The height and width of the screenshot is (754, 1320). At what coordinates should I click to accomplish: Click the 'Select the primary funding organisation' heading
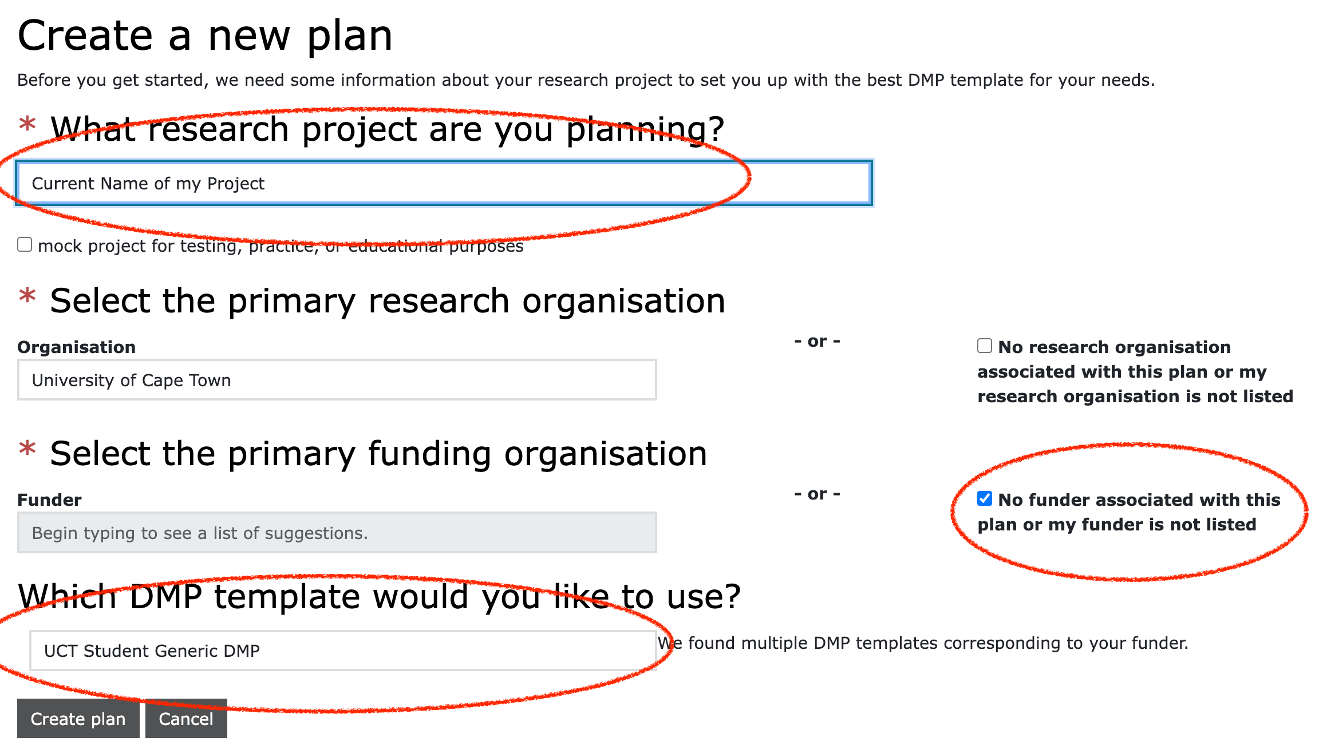point(378,453)
